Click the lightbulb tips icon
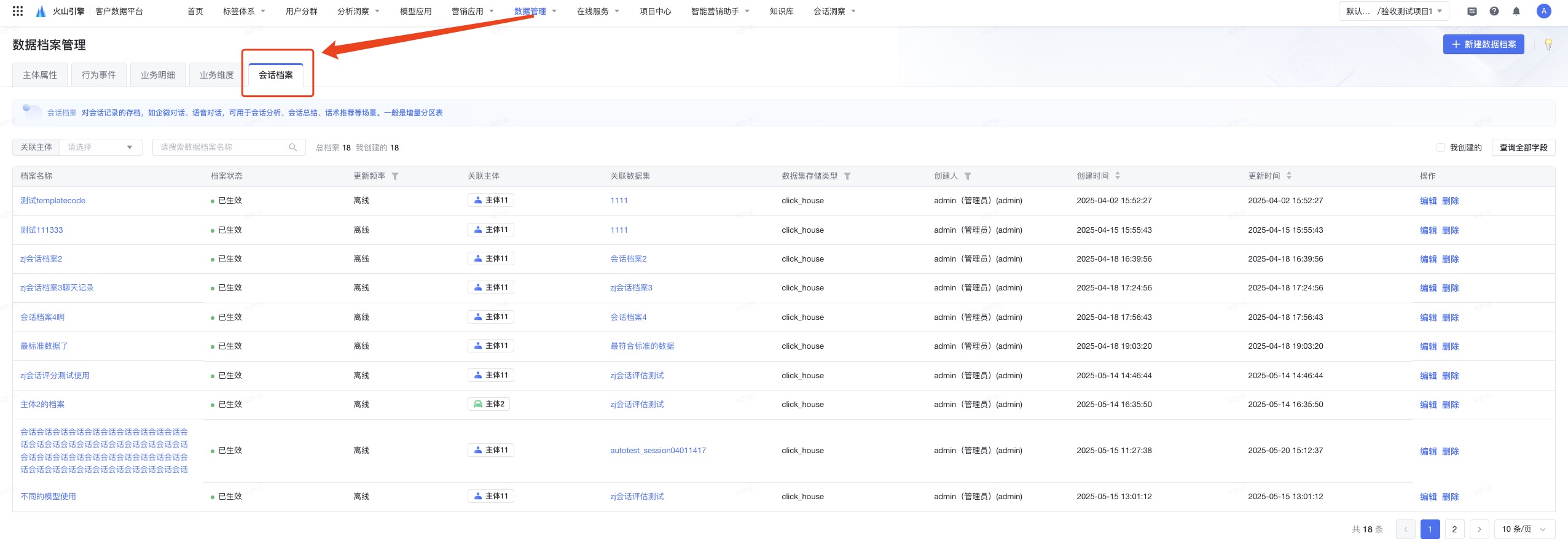 [x=1548, y=44]
